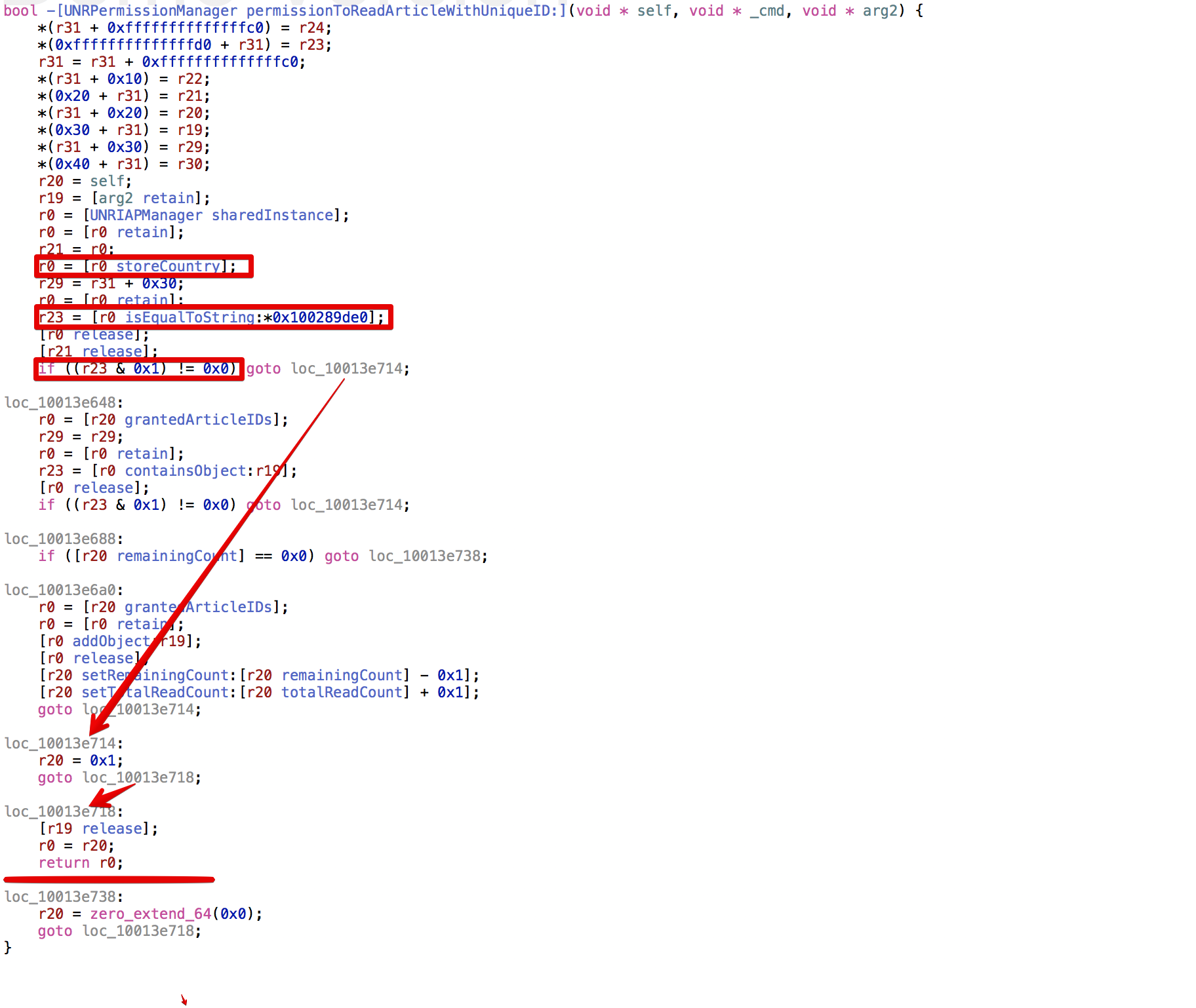This screenshot has width=1196, height=1008.
Task: Click the permissionToReadArticleWithUniqueID: method name
Action: [401, 10]
